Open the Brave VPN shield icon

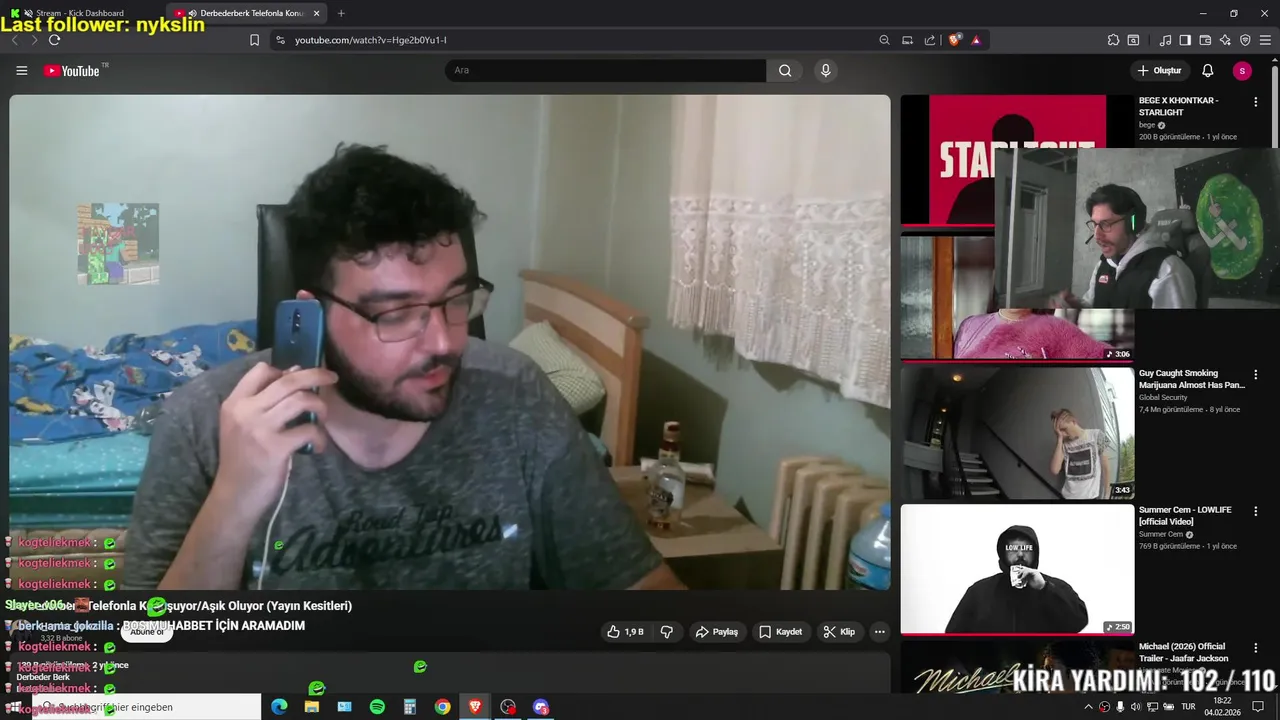[x=1245, y=40]
